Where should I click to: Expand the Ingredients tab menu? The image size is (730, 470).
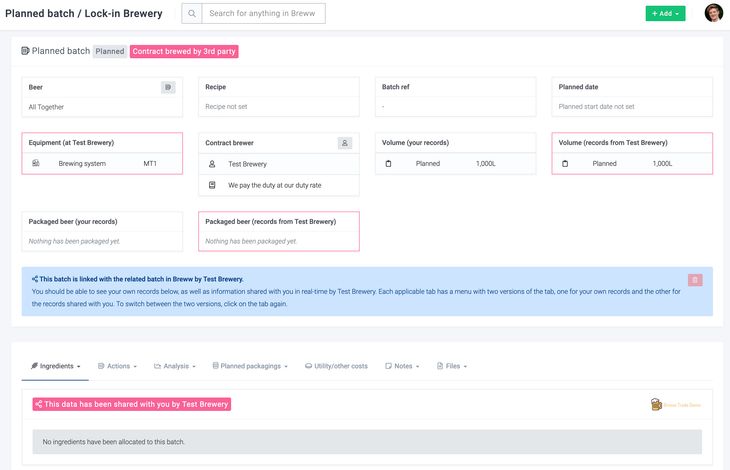(56, 366)
